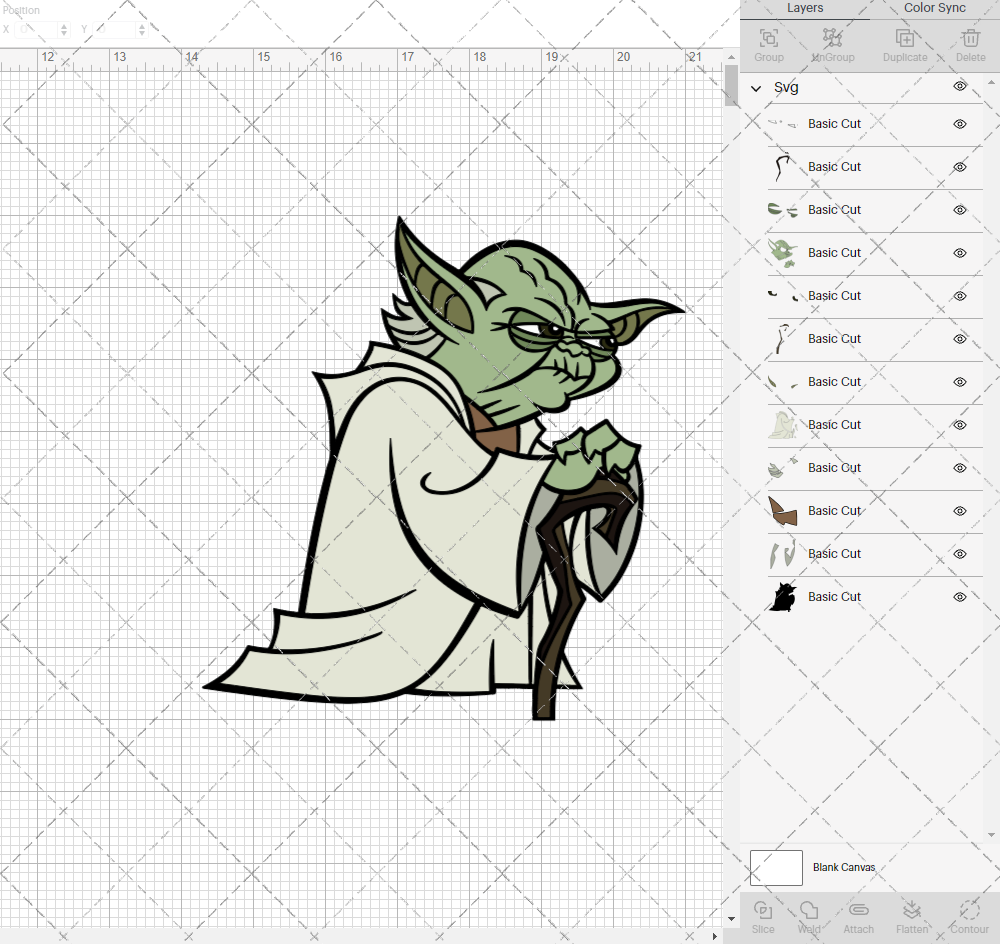Select the Yoda image on canvas
1000x944 pixels.
point(444,469)
